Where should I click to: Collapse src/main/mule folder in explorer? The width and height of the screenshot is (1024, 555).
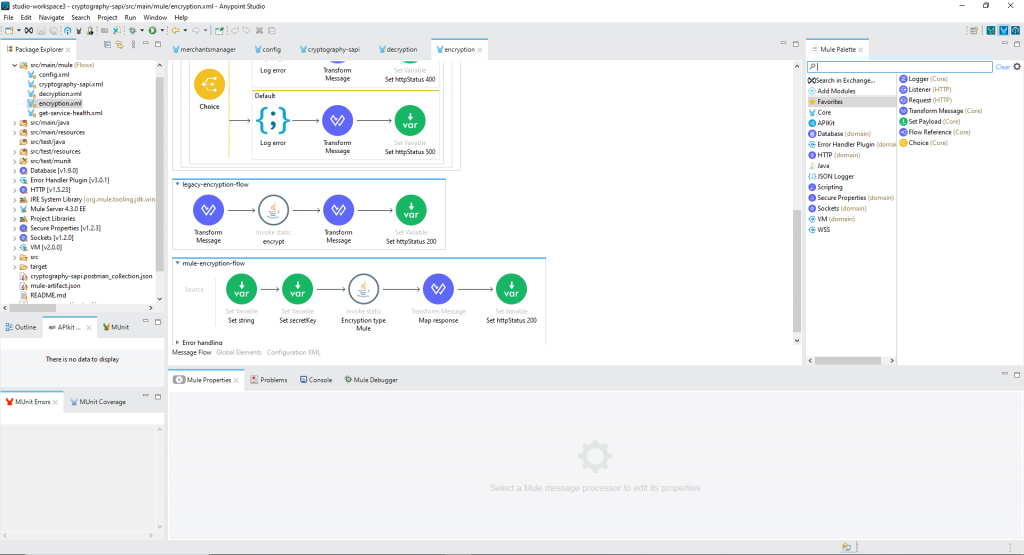pos(14,65)
